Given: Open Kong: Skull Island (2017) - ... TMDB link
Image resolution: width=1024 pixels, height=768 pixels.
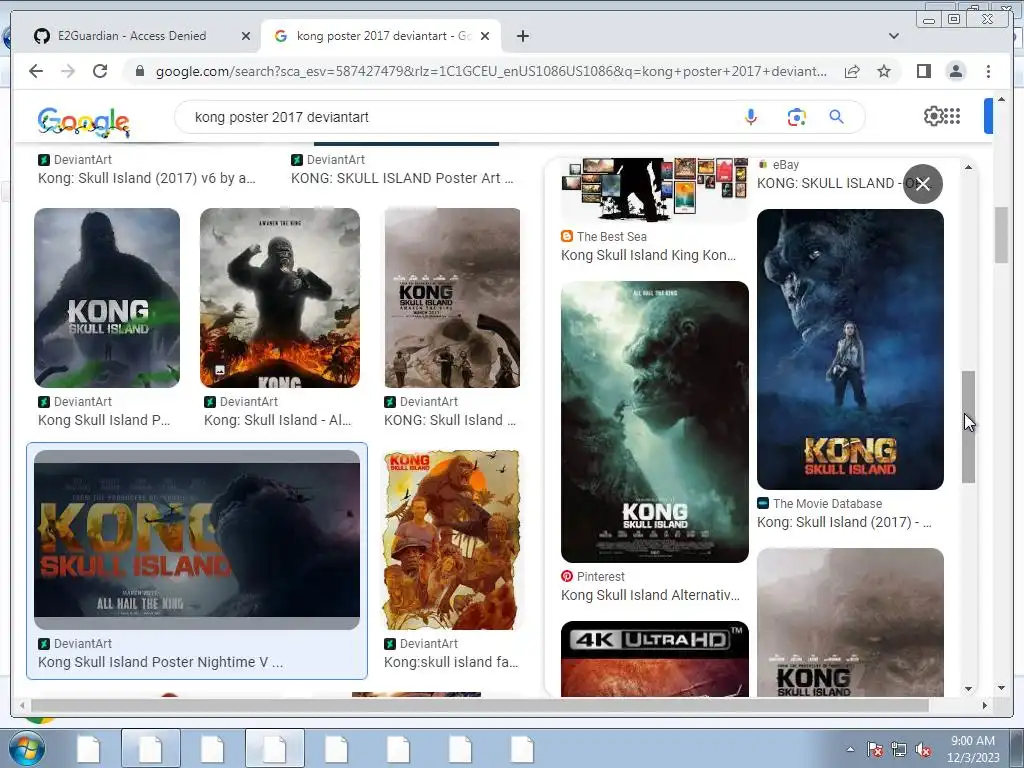Looking at the screenshot, I should [x=844, y=522].
